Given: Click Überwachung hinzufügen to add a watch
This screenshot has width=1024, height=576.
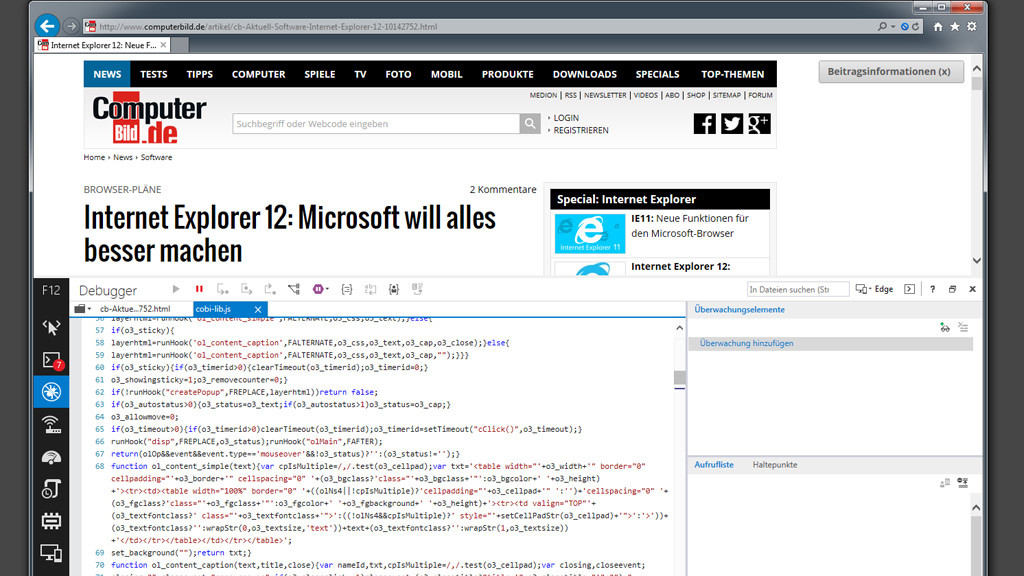Looking at the screenshot, I should click(746, 344).
